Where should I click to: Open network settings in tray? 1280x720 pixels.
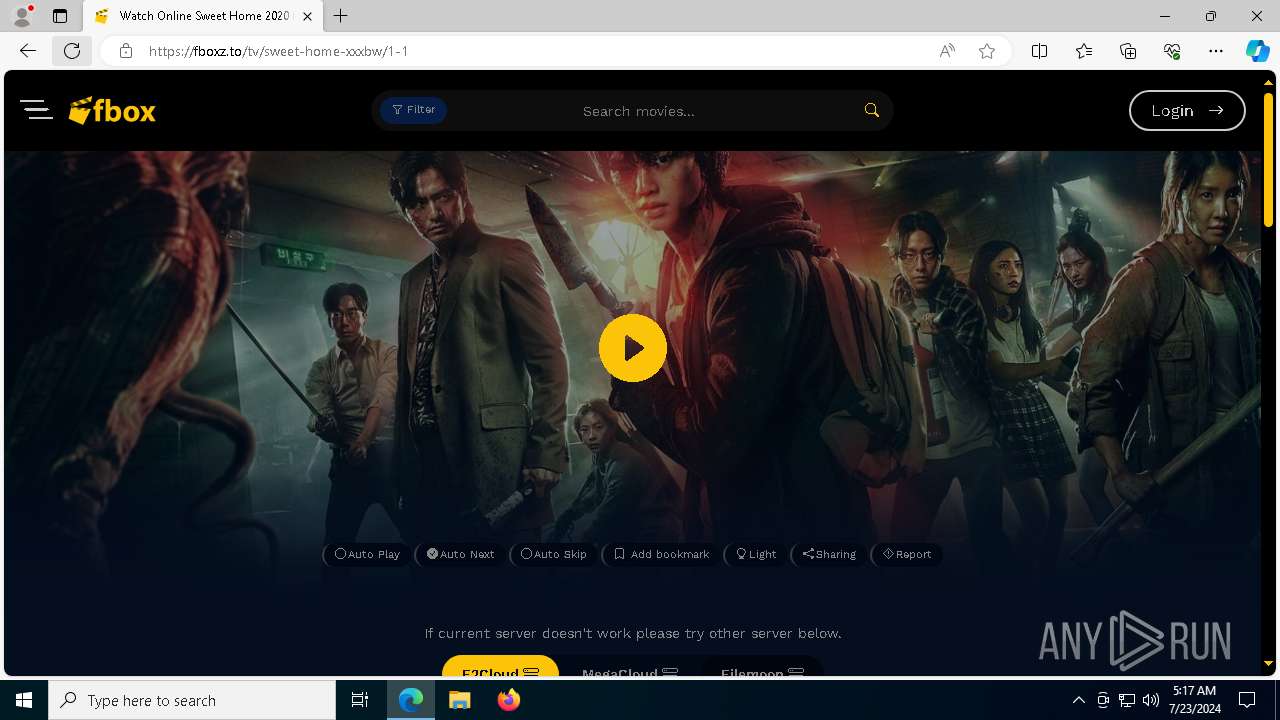point(1127,700)
